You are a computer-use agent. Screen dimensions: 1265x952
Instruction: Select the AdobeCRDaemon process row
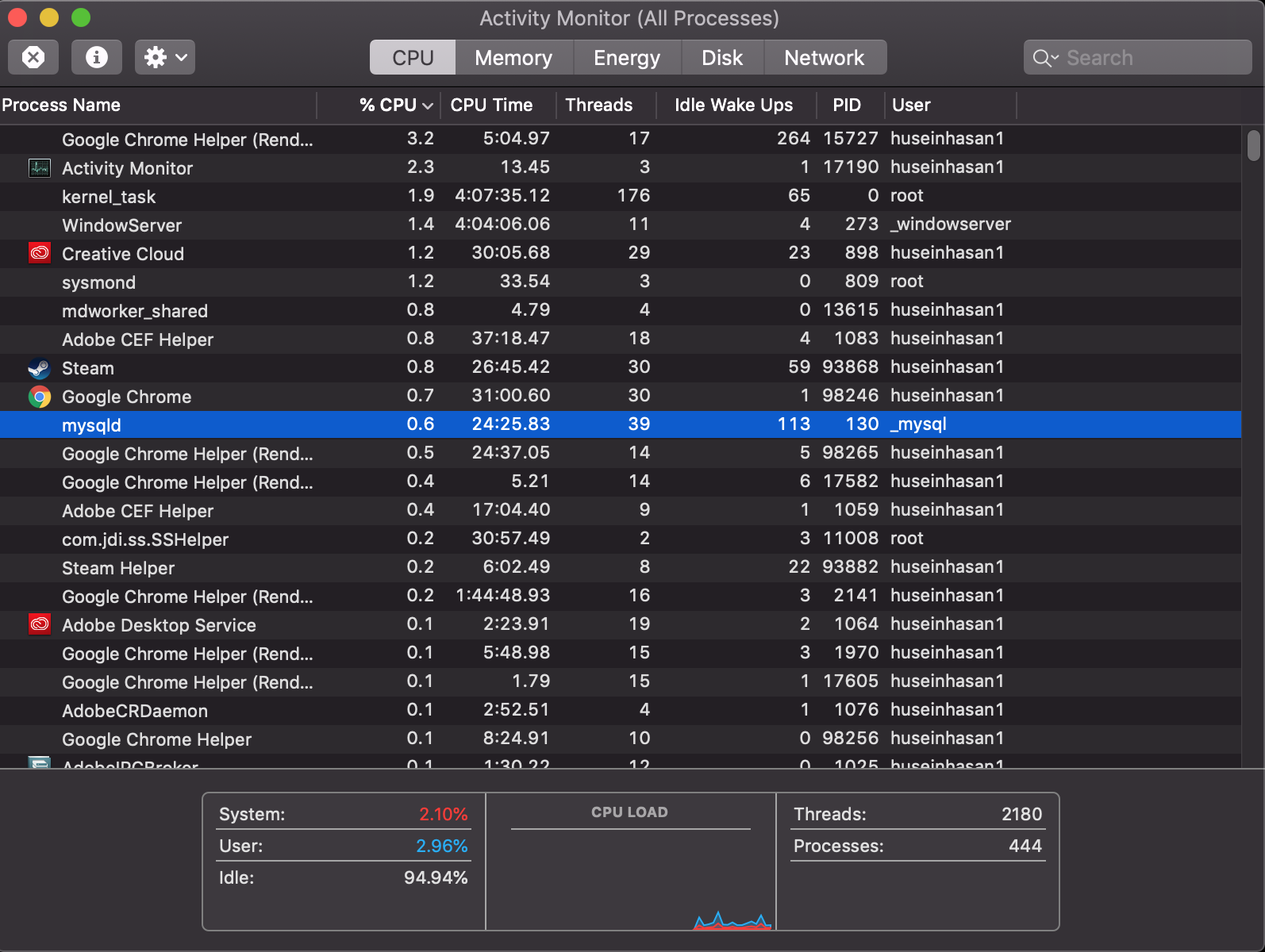click(x=621, y=711)
